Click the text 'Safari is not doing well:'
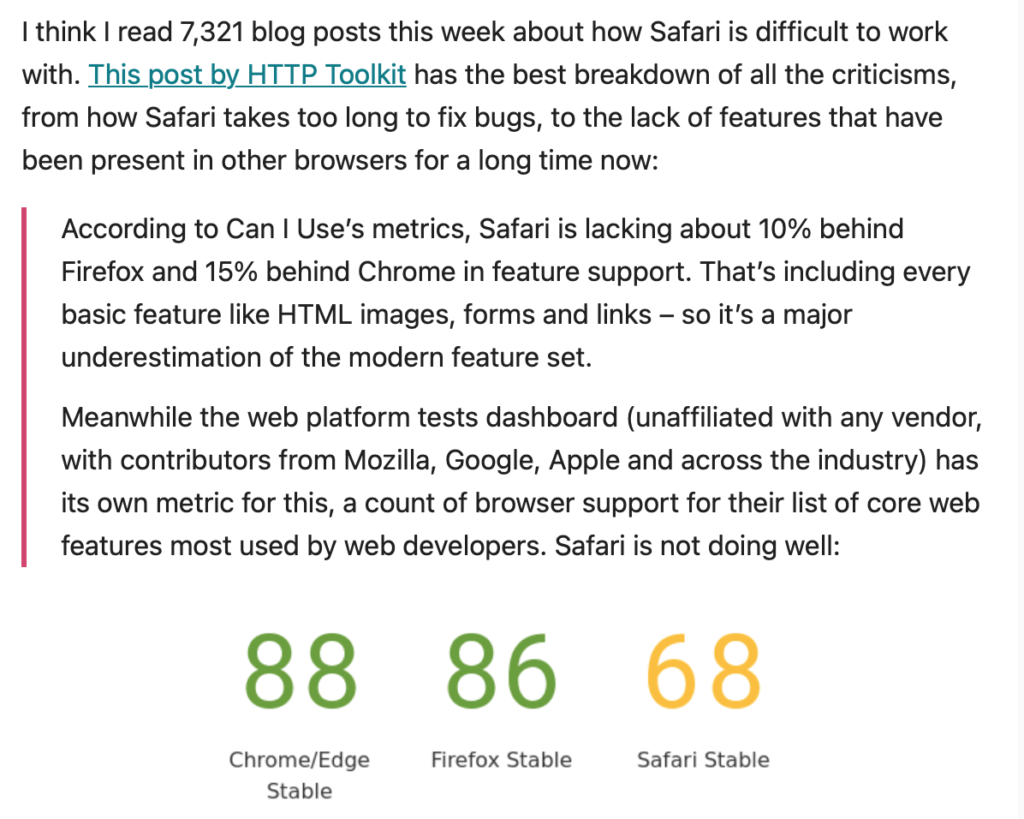Screen dimensions: 1024x819 tap(697, 546)
